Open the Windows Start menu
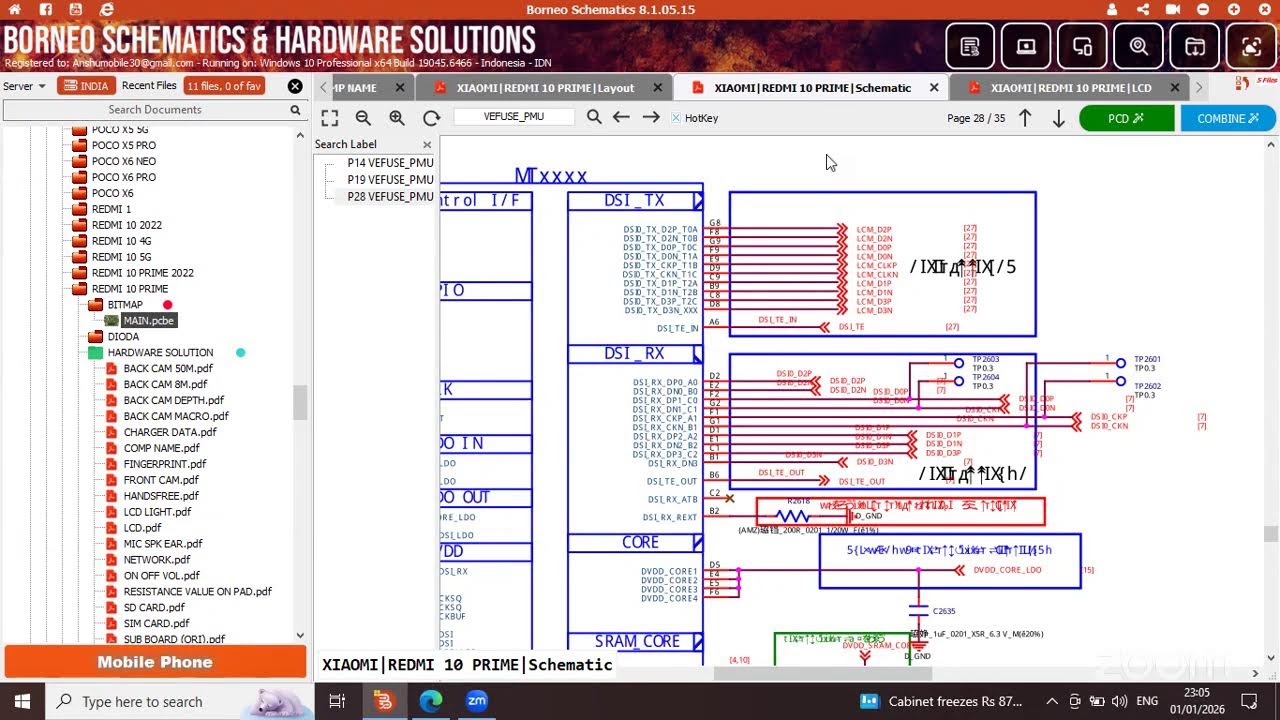 click(22, 701)
